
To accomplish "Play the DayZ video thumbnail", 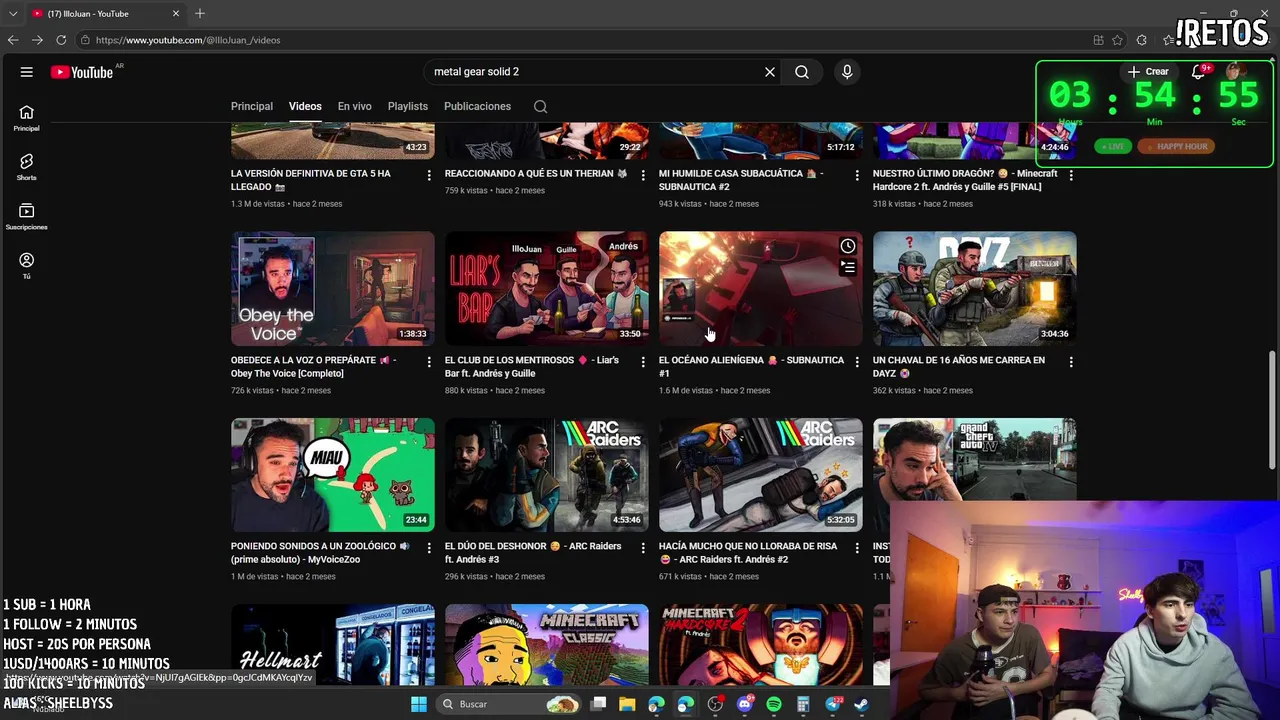I will tap(975, 289).
